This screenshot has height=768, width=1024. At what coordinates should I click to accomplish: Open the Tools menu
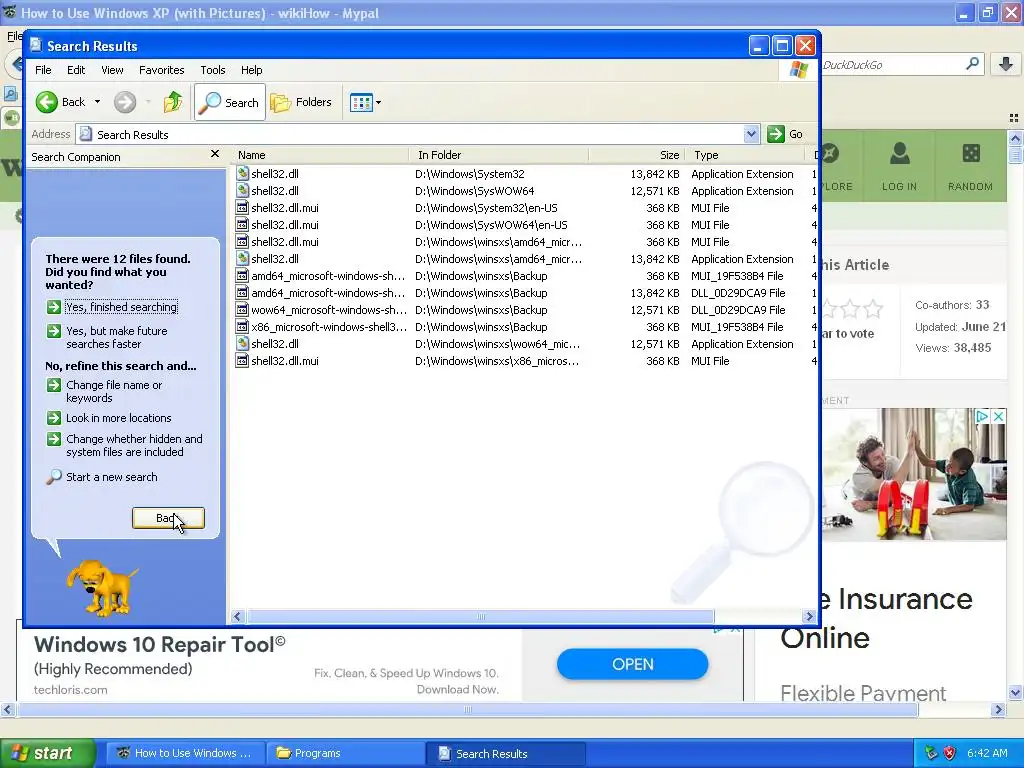point(212,70)
